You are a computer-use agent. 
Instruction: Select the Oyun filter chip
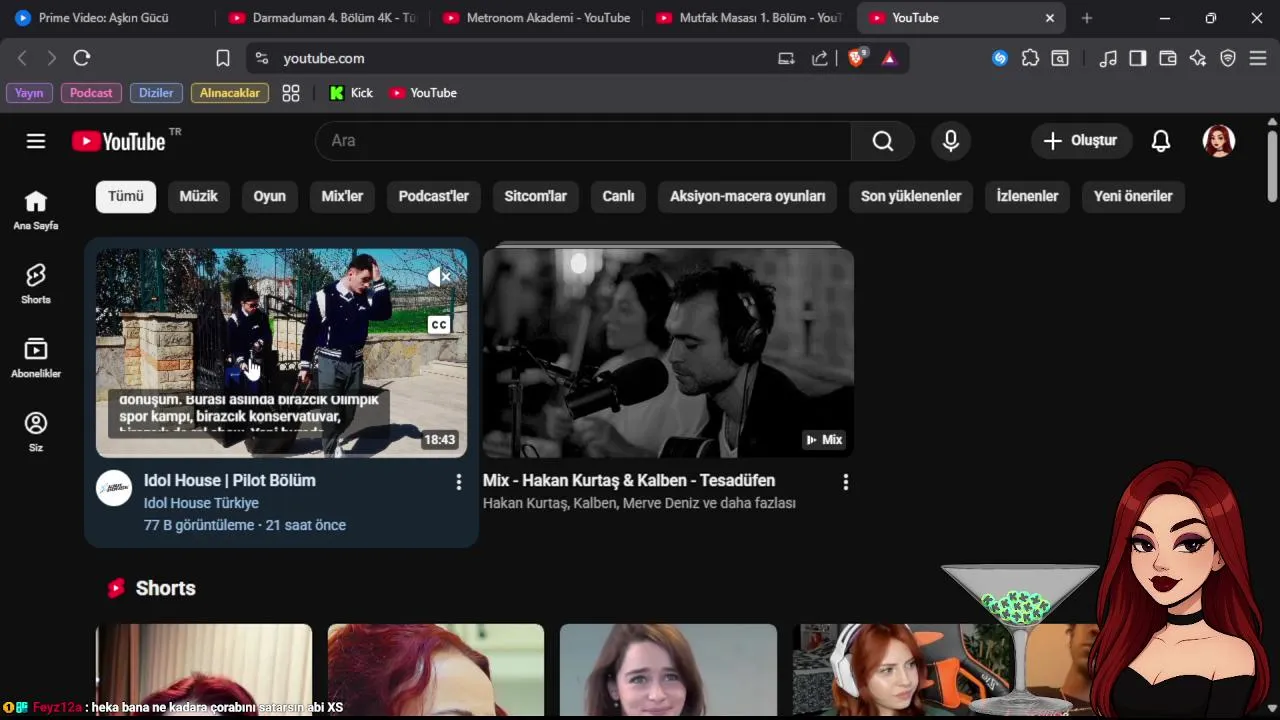point(269,196)
